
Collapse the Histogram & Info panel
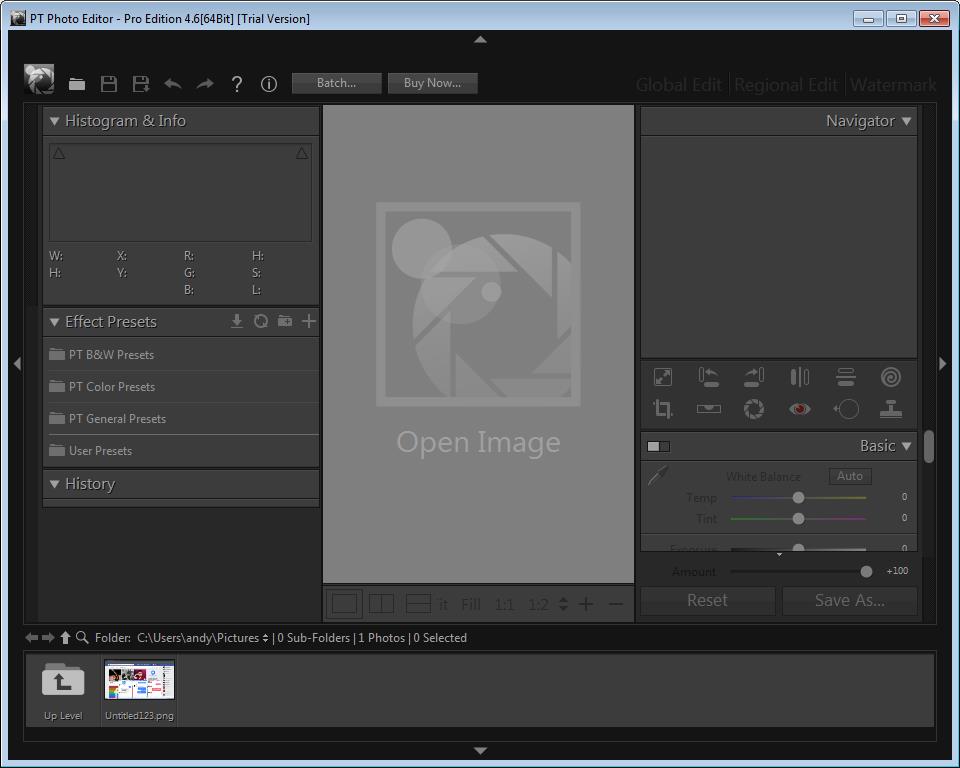pyautogui.click(x=54, y=121)
